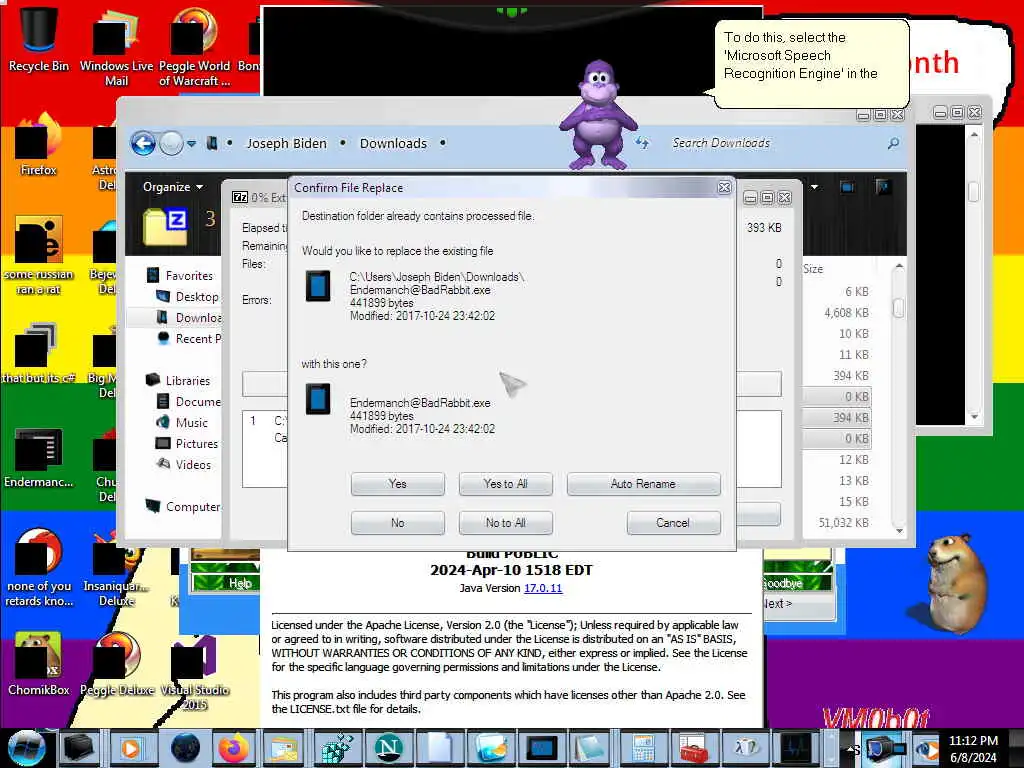Click the red toolbox taskbar icon
The height and width of the screenshot is (768, 1024).
coord(694,748)
